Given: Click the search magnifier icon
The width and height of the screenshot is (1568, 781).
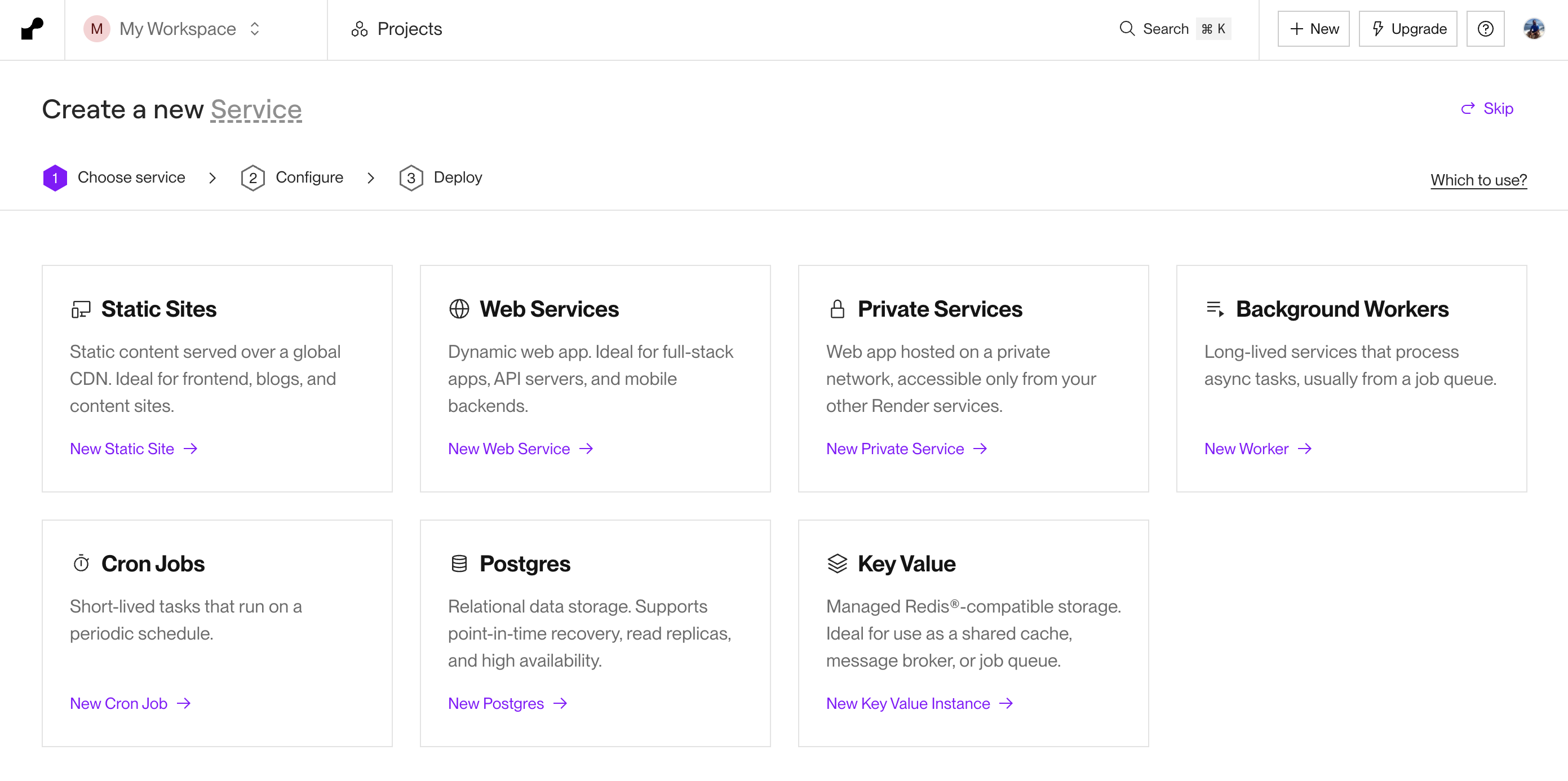Looking at the screenshot, I should [1127, 29].
